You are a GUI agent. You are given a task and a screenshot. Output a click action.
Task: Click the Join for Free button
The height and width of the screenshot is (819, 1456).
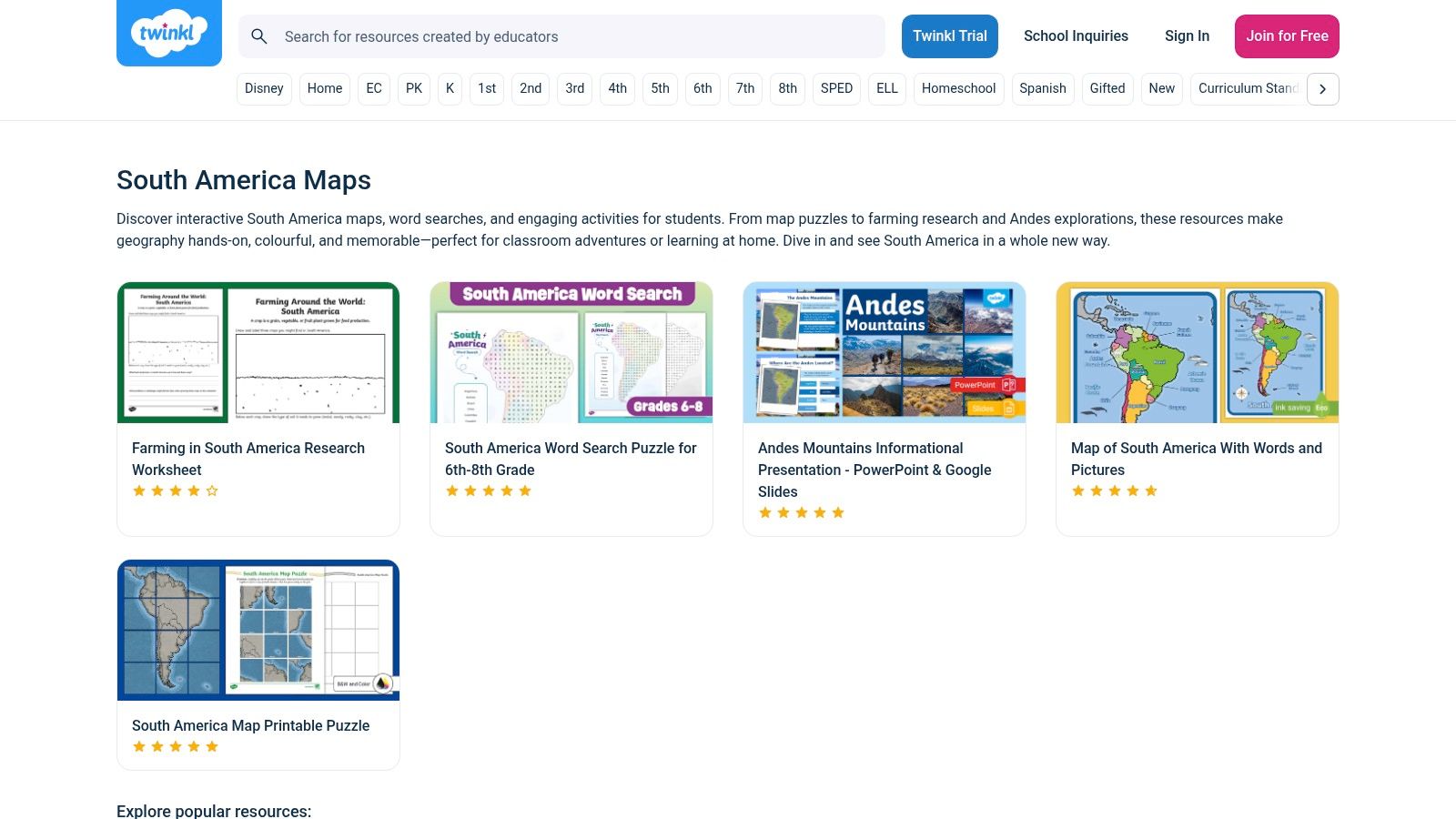click(1287, 36)
